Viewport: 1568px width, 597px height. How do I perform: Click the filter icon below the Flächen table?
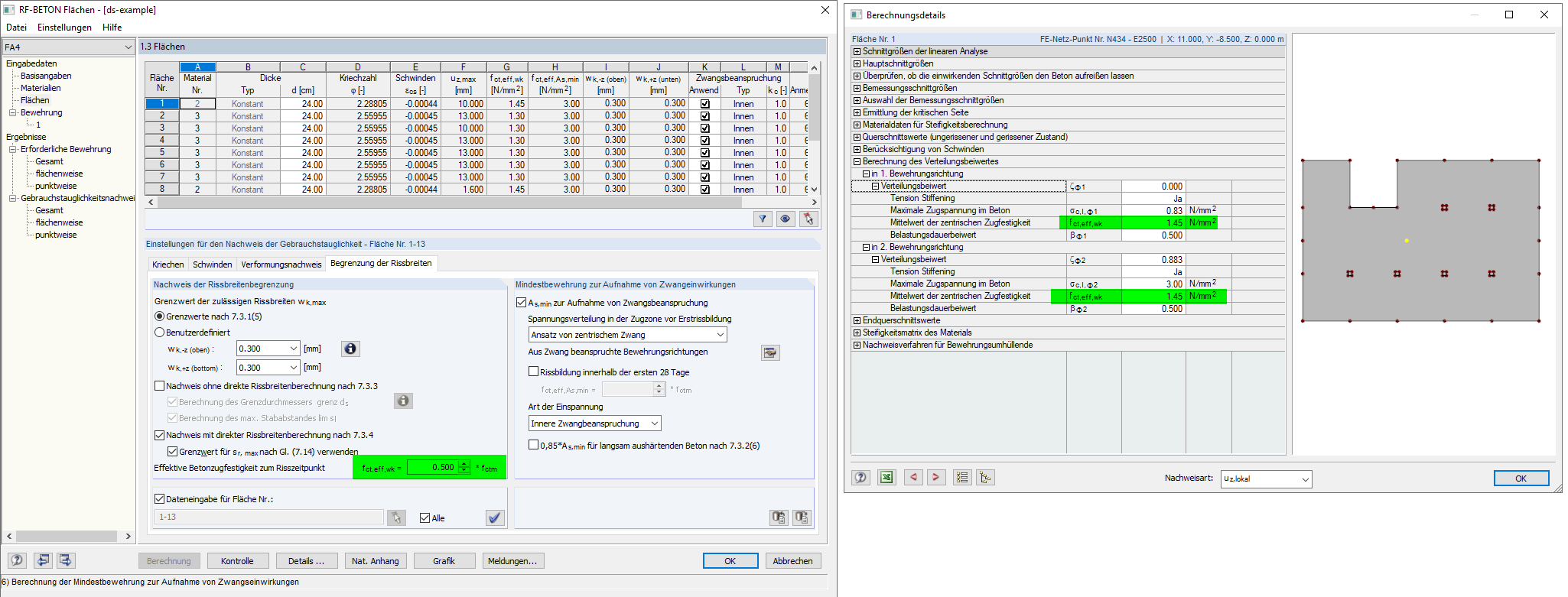[x=763, y=219]
